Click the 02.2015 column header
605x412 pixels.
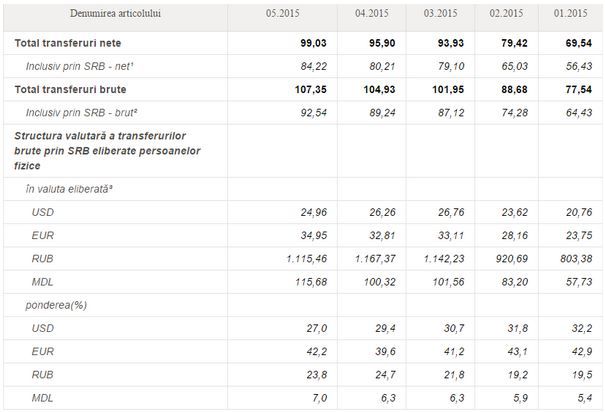[506, 14]
